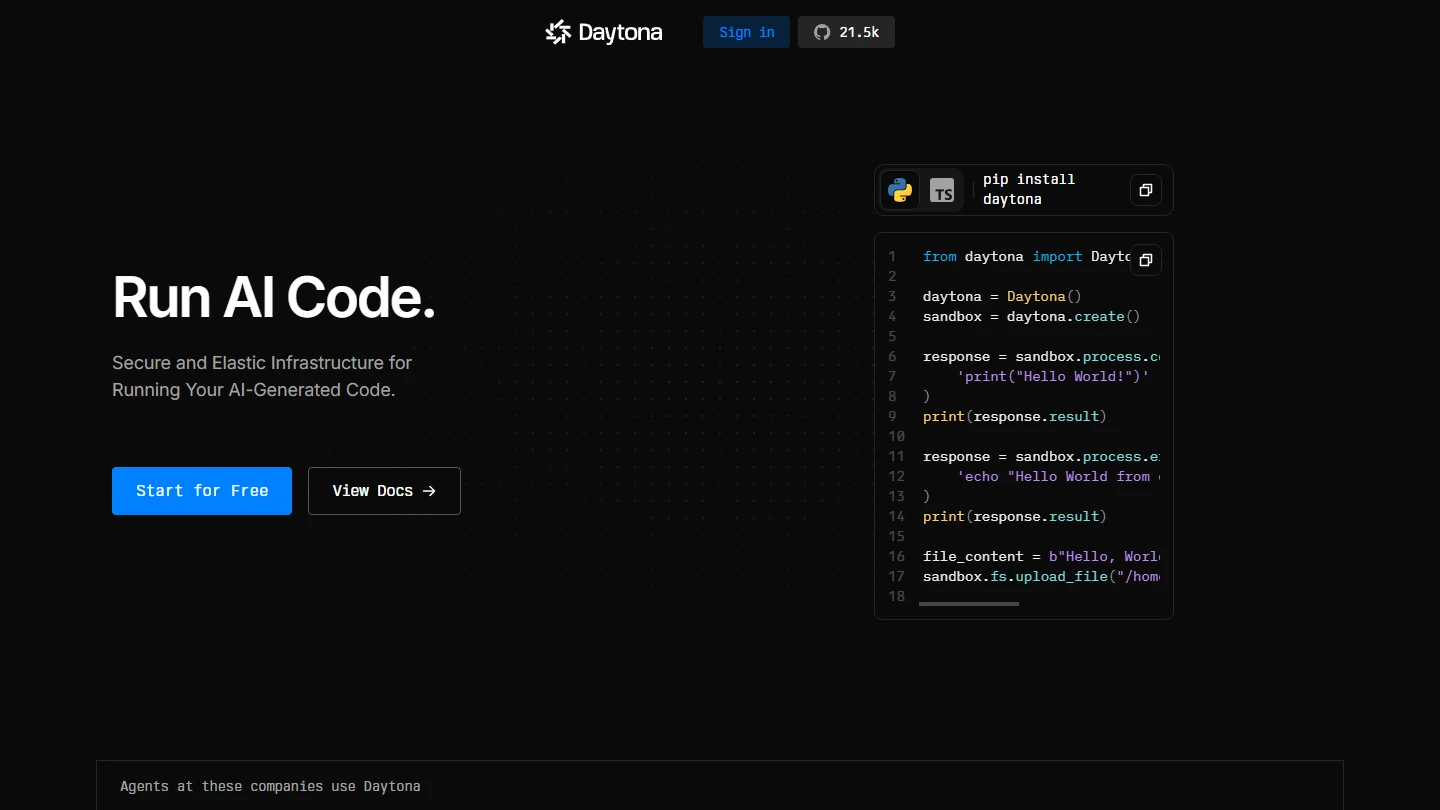Click the Start for Free button
1440x810 pixels.
coord(202,491)
